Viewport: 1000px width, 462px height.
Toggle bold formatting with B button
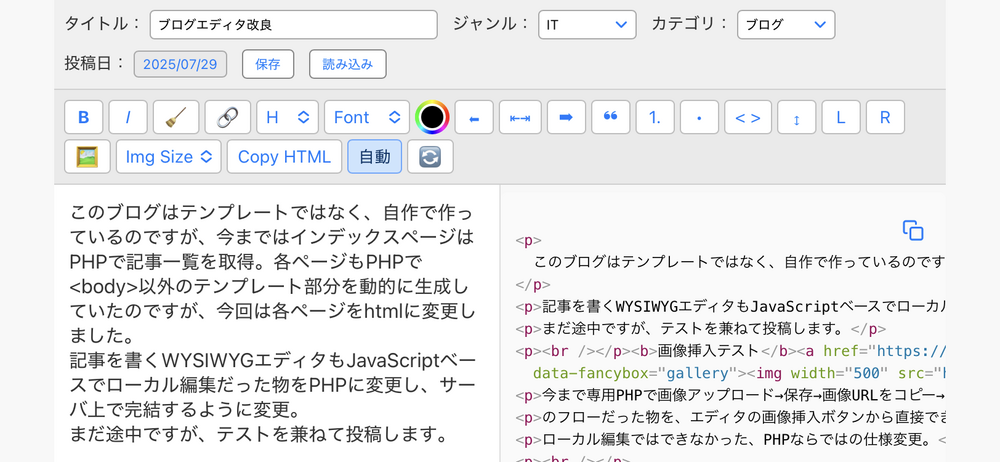click(84, 117)
